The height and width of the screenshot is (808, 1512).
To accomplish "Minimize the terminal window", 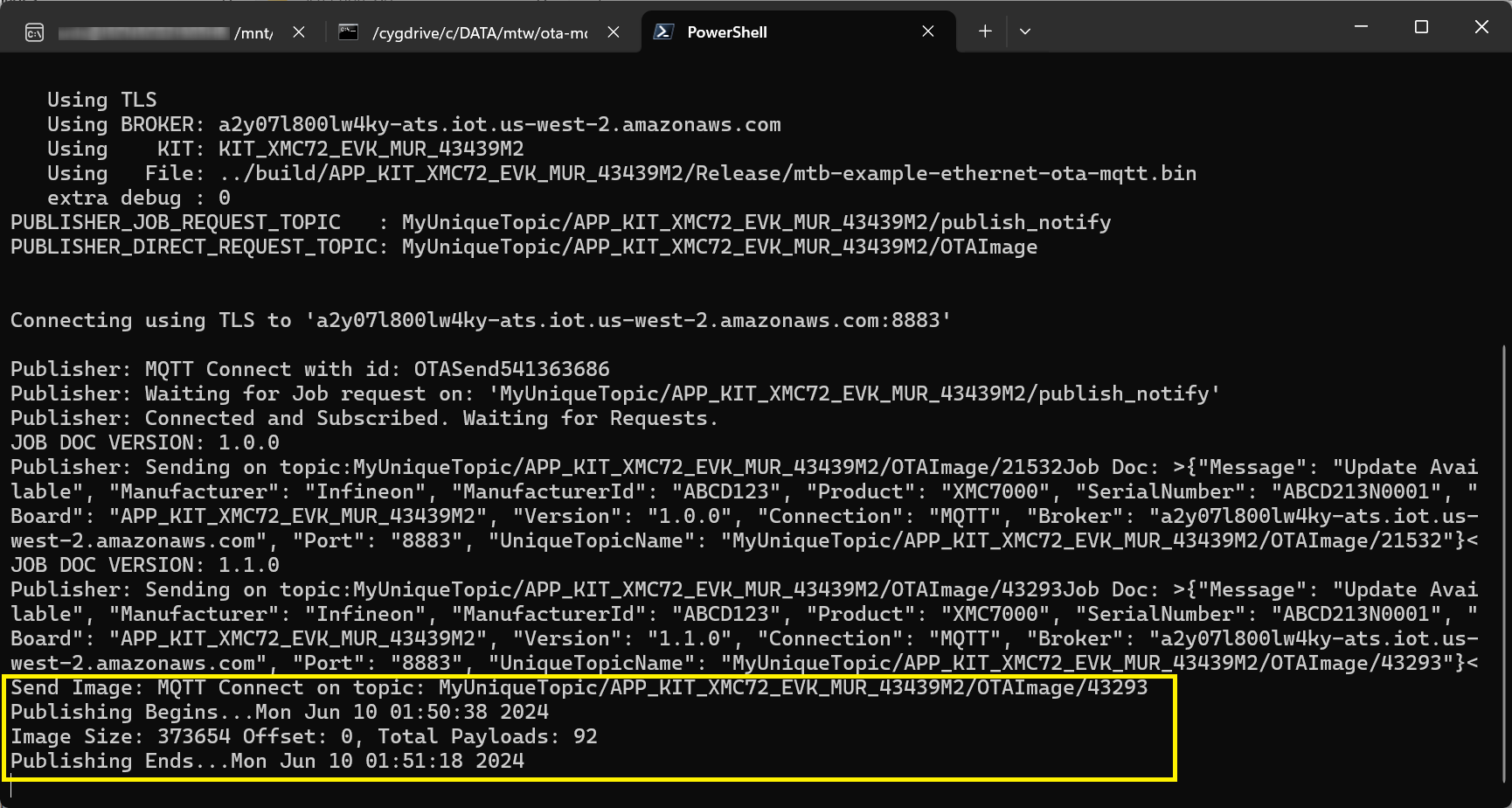I will [x=1361, y=27].
